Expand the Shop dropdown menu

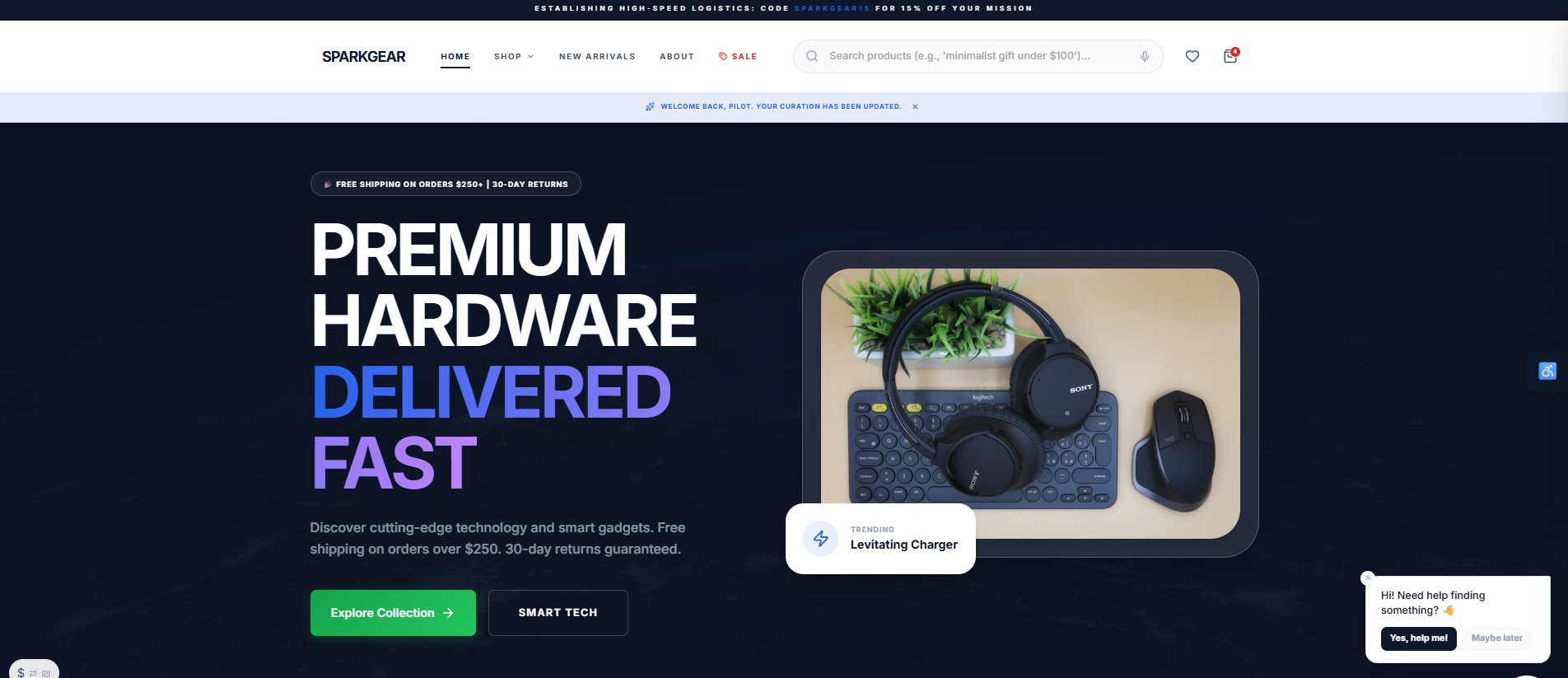tap(514, 56)
